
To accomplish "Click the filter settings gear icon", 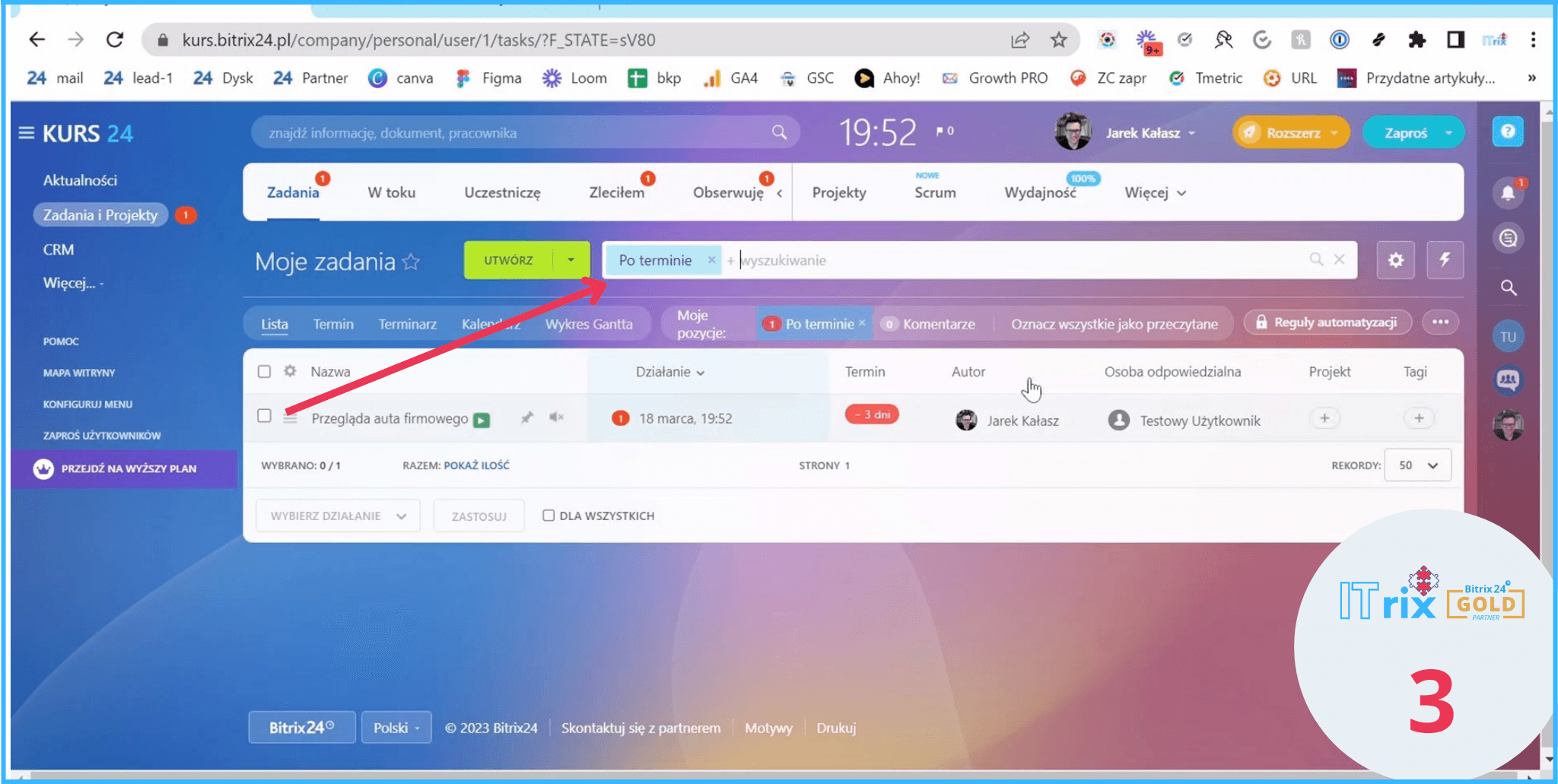I will pyautogui.click(x=1395, y=260).
